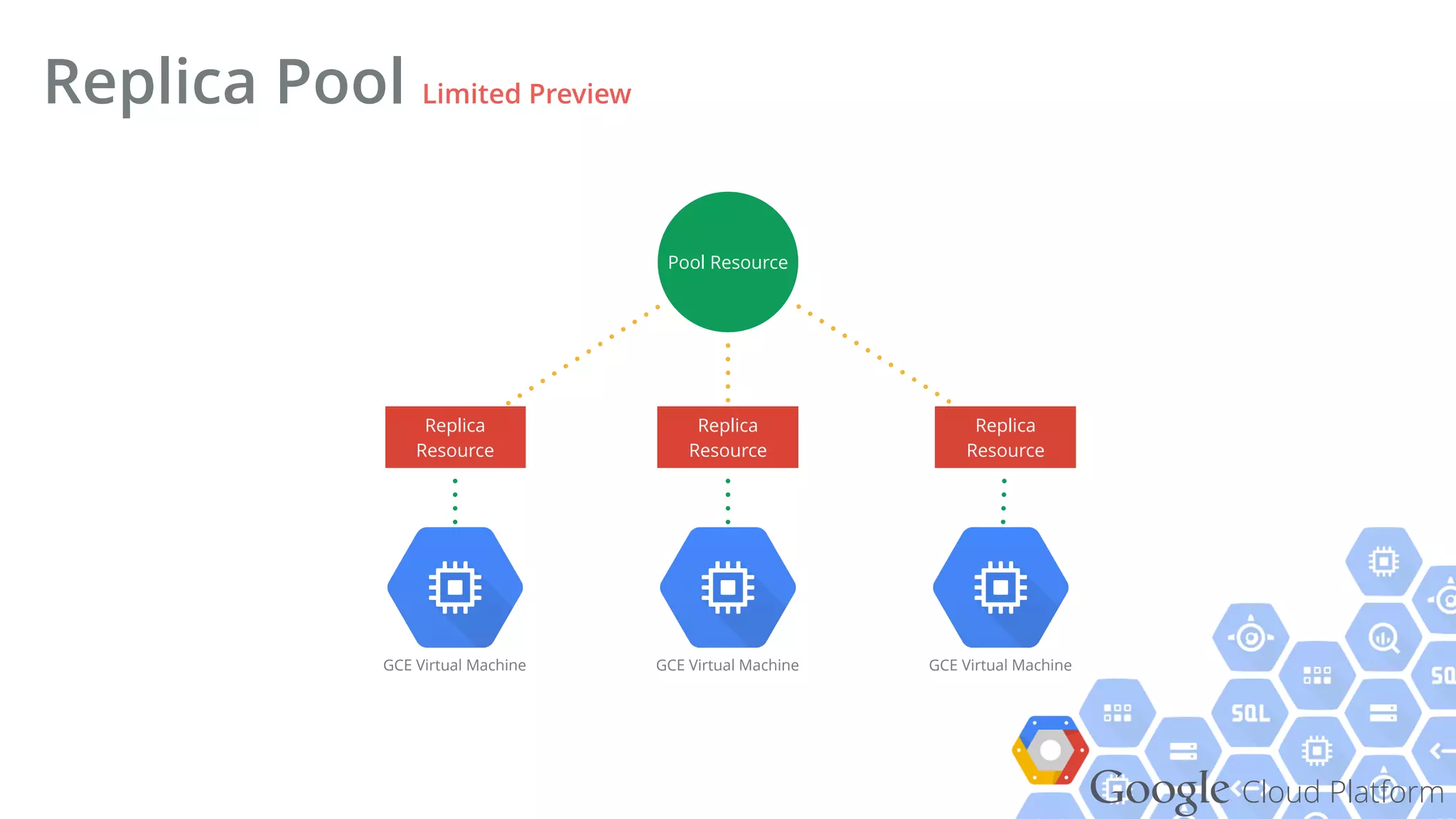This screenshot has height=819, width=1456.
Task: Click the left GCE Virtual Machine caption
Action: point(454,665)
